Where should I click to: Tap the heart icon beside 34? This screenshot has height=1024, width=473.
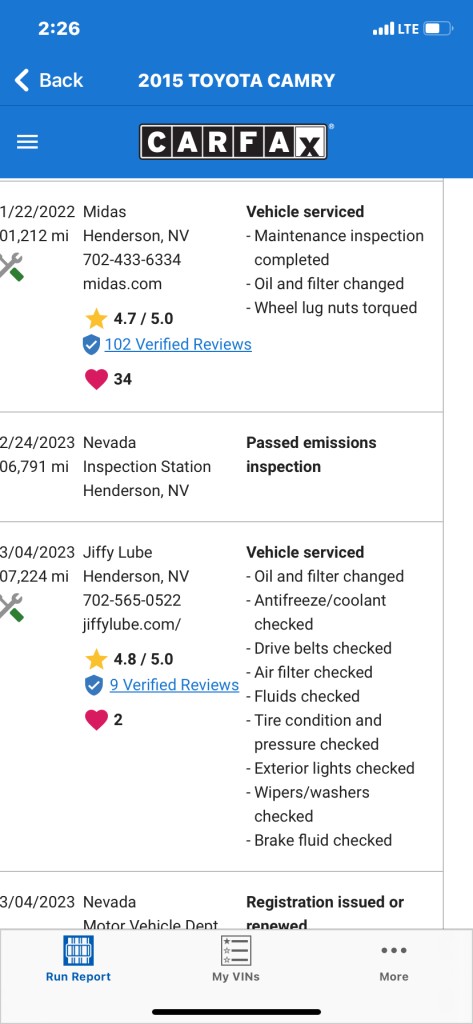tap(96, 379)
